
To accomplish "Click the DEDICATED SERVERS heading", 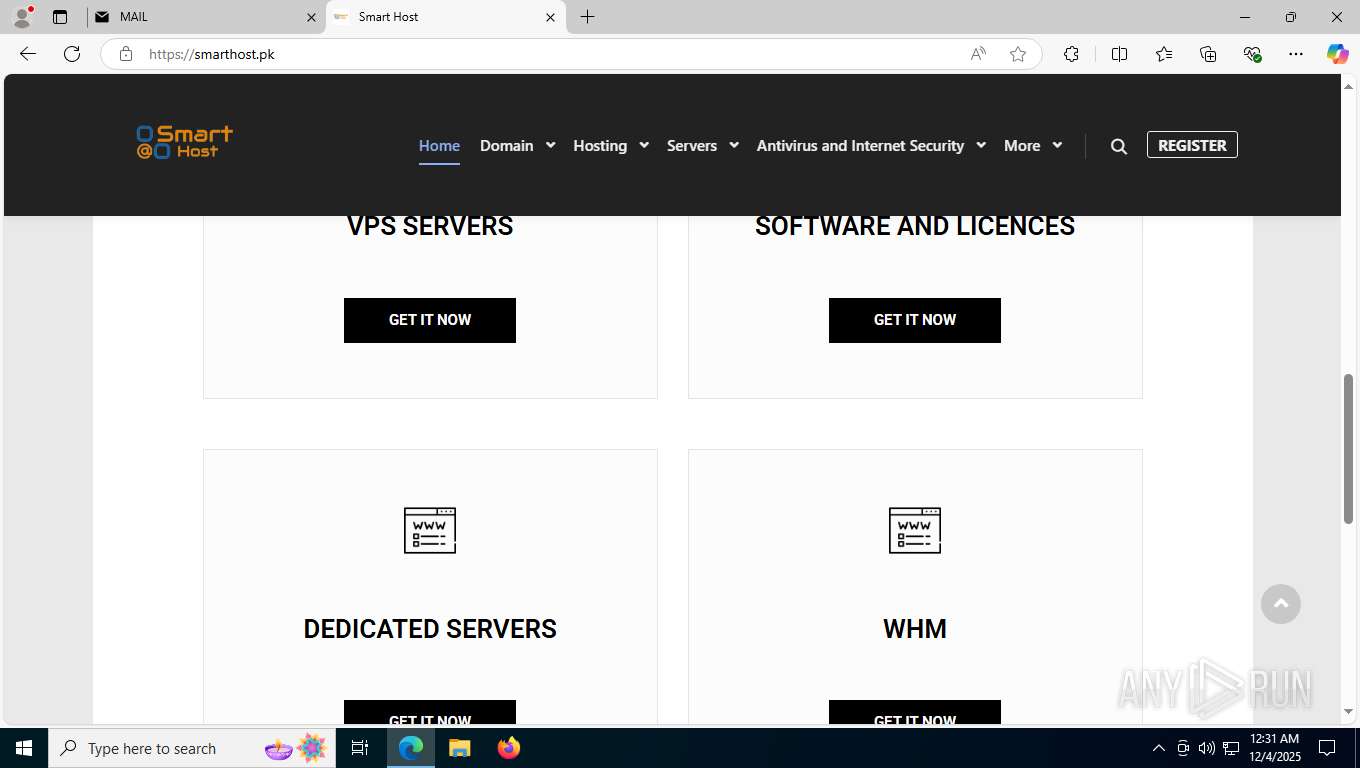I will click(430, 629).
